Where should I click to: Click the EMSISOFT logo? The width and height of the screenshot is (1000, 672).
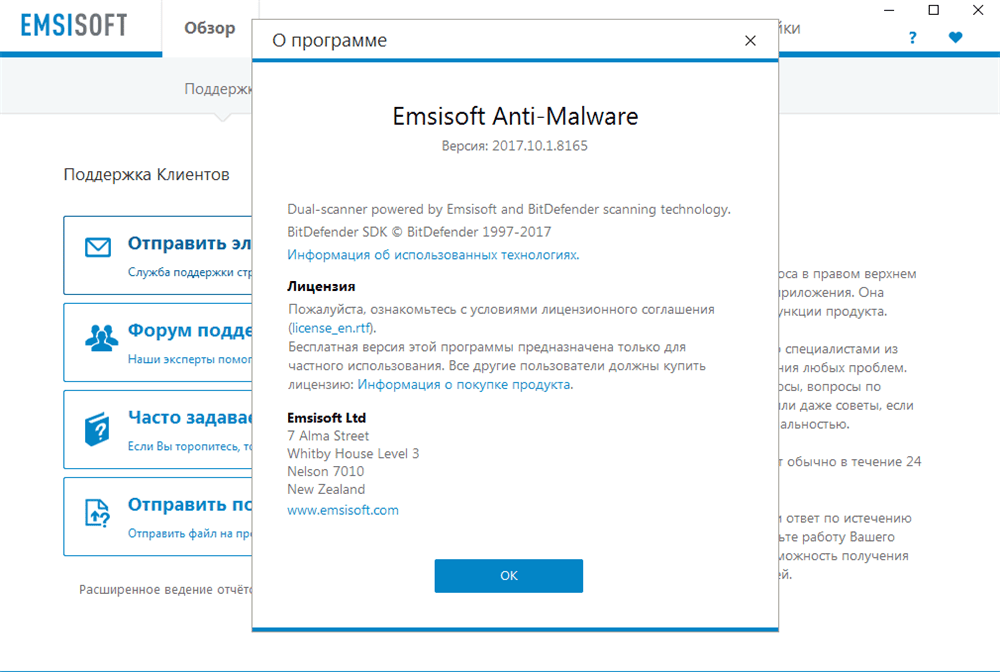[x=74, y=26]
